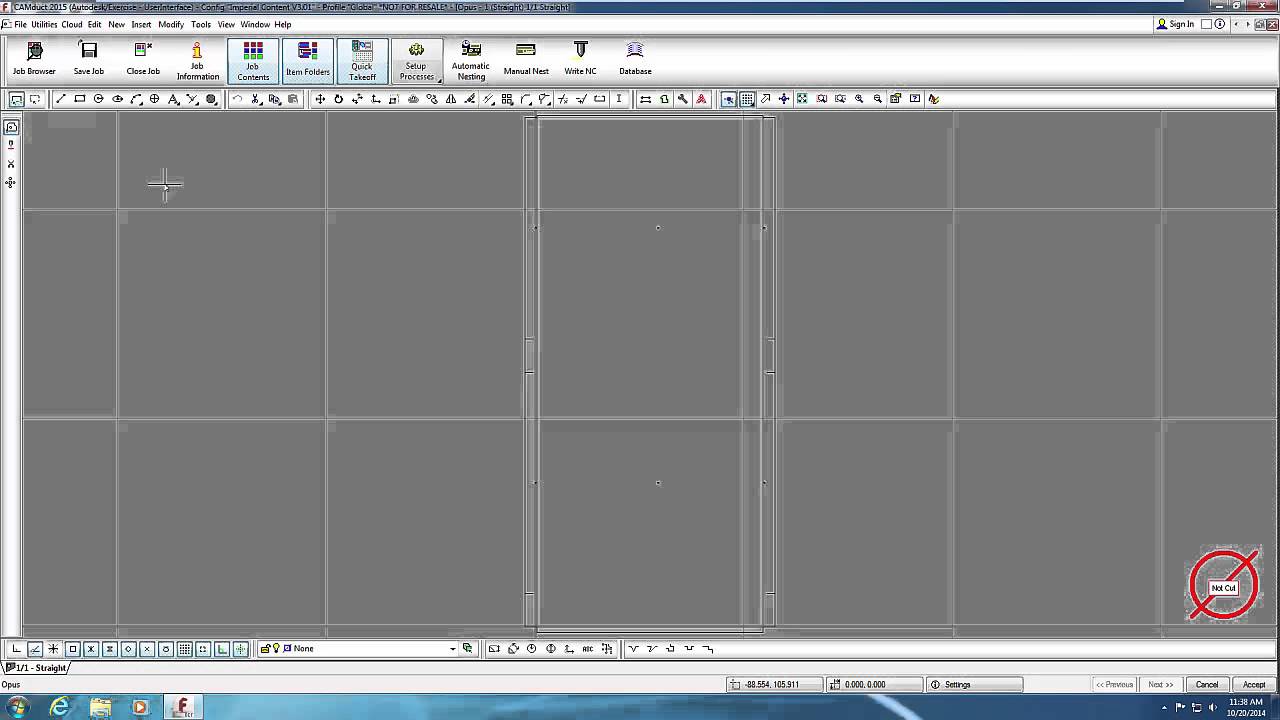Click the Previous button
The image size is (1280, 720).
tap(1114, 685)
